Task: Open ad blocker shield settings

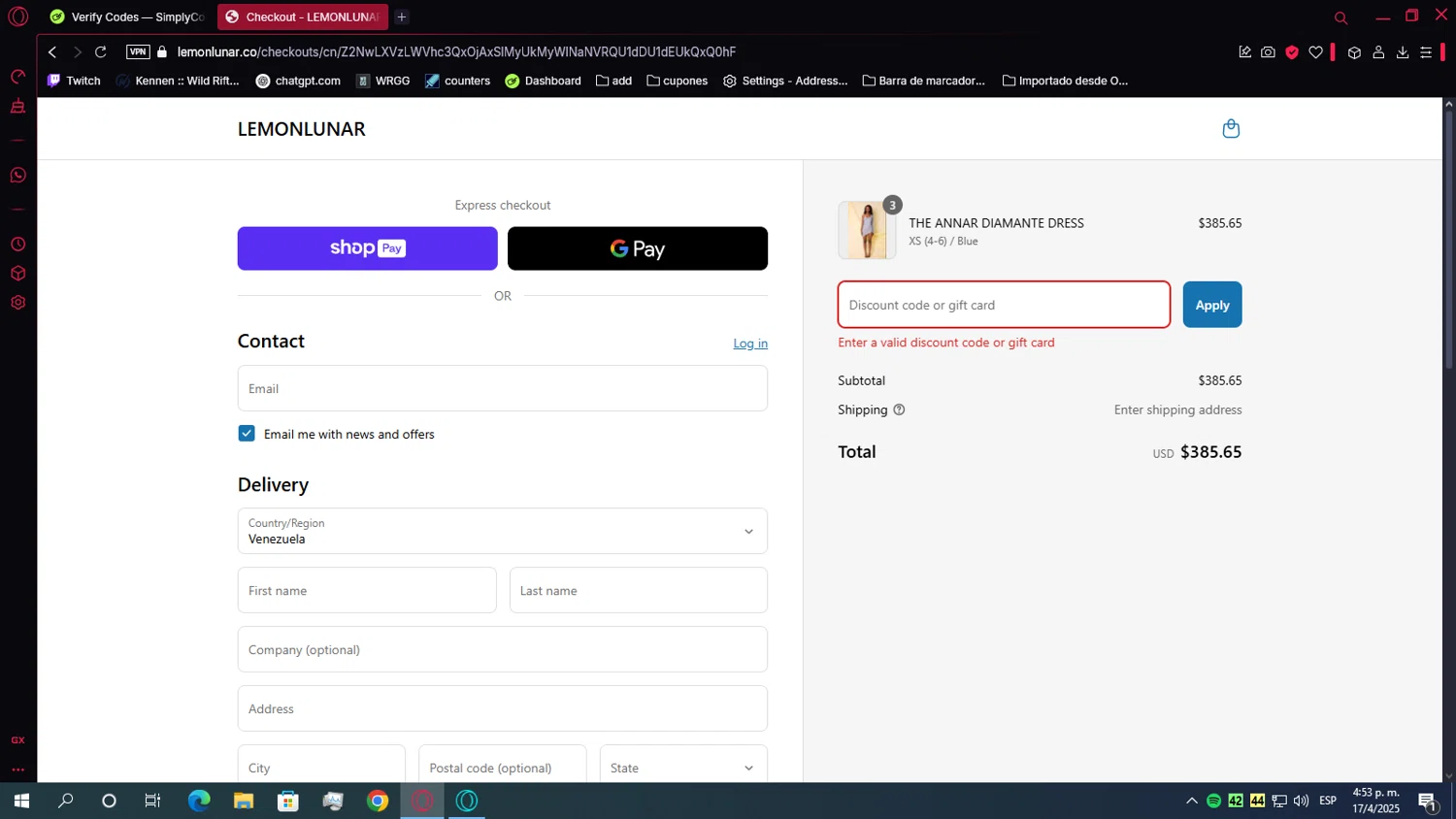Action: (x=1292, y=52)
